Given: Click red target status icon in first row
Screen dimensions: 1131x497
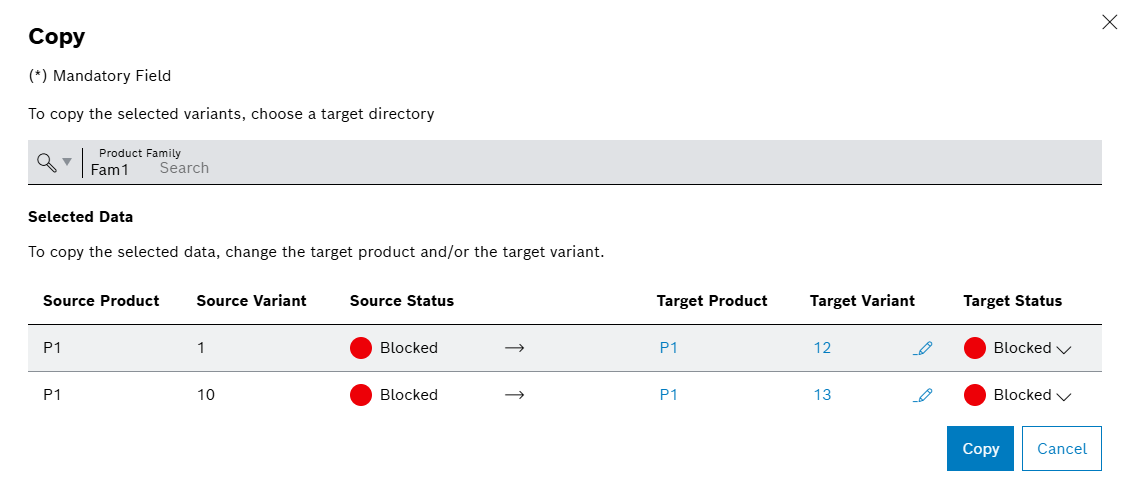Looking at the screenshot, I should pyautogui.click(x=975, y=348).
